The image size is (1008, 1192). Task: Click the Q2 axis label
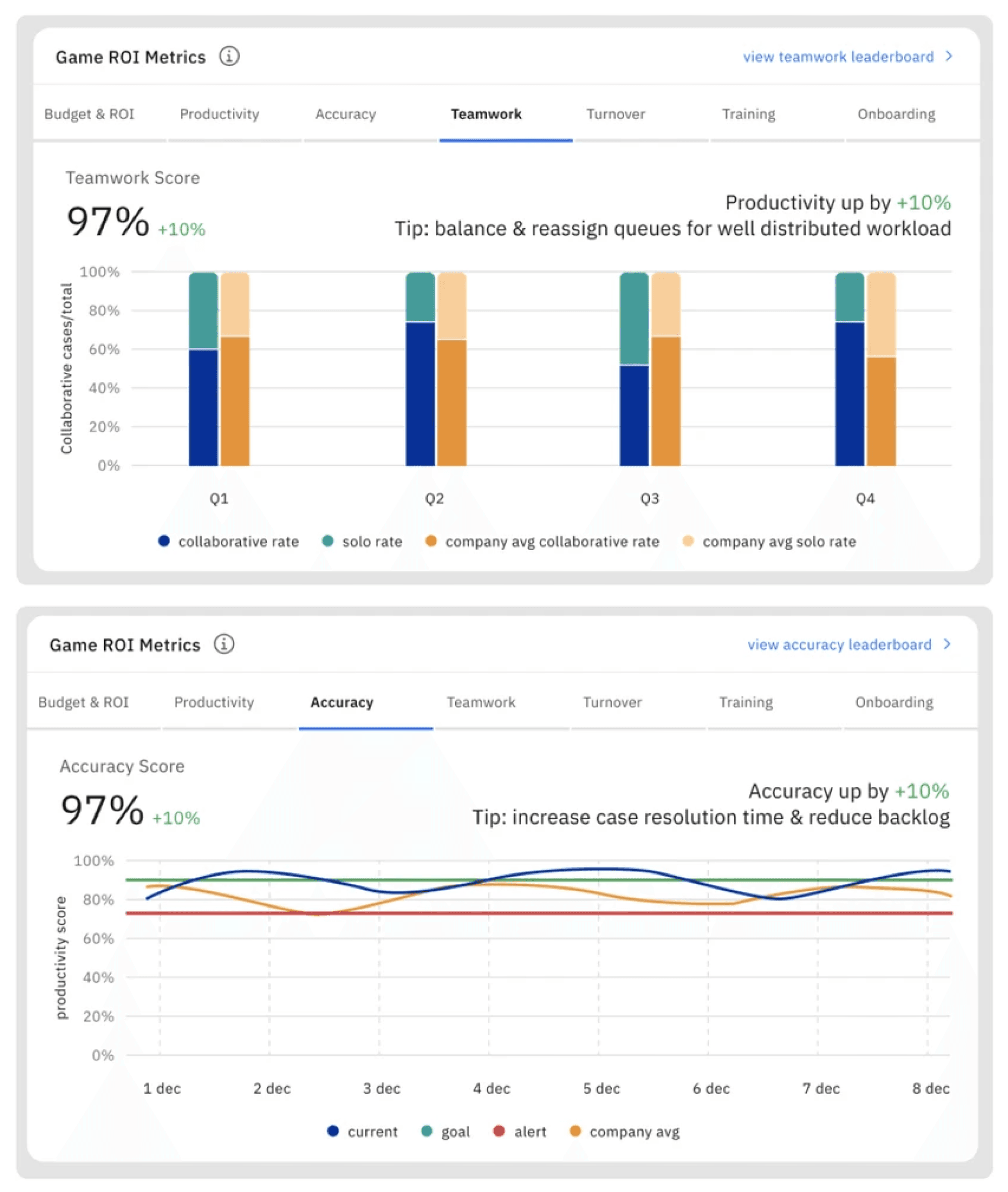(x=434, y=499)
